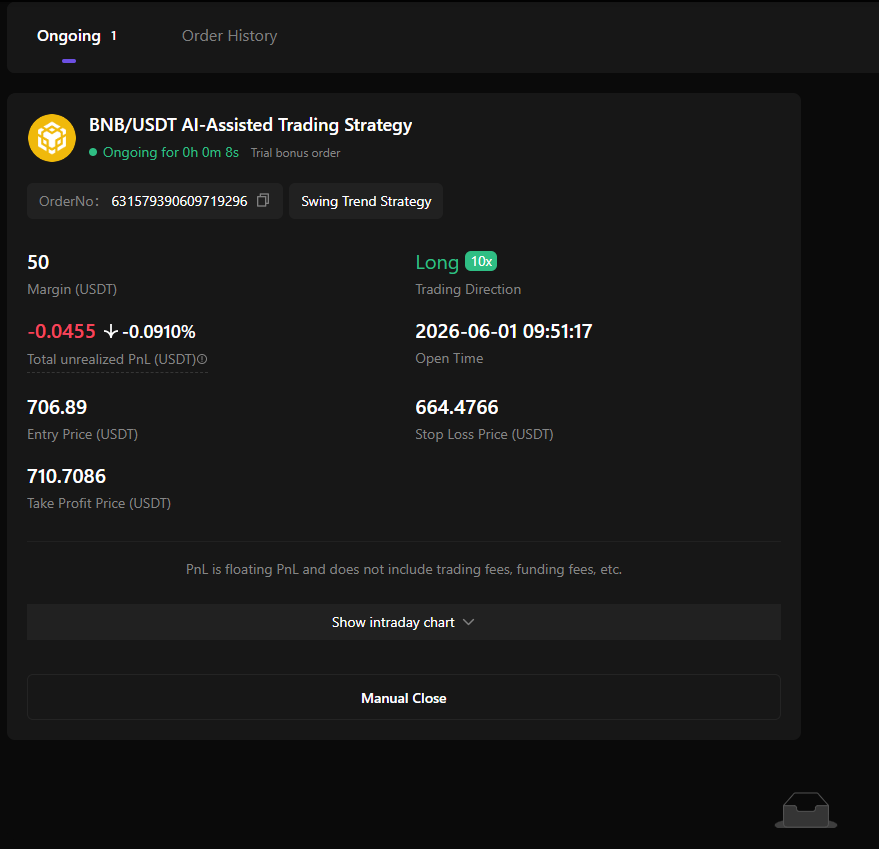Click the Take Profit Price (USDT) label

tap(99, 504)
